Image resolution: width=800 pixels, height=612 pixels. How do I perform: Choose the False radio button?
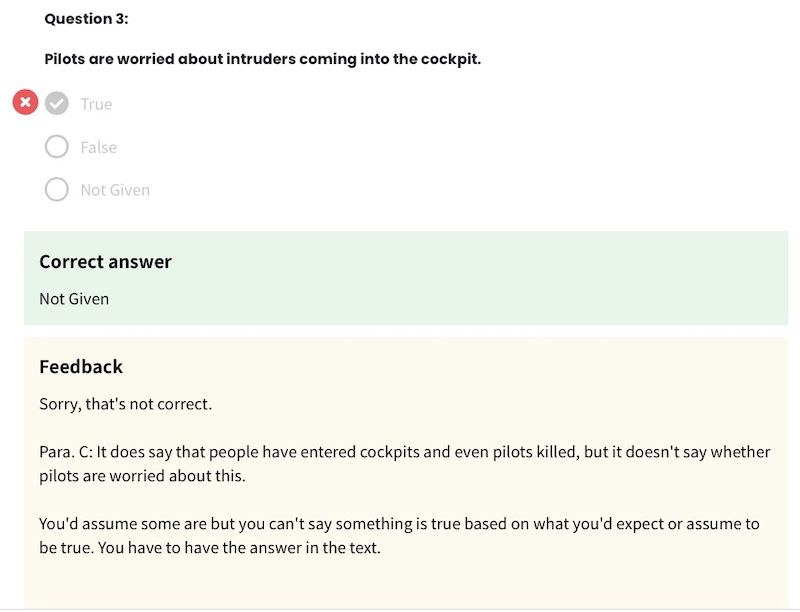click(x=57, y=147)
